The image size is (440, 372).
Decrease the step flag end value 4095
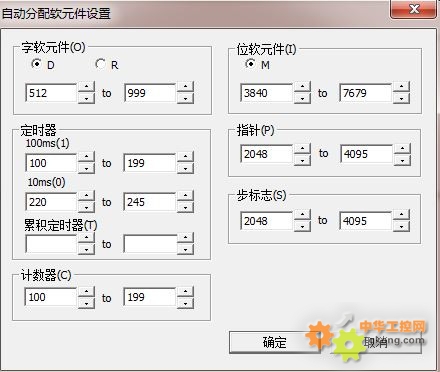click(401, 226)
